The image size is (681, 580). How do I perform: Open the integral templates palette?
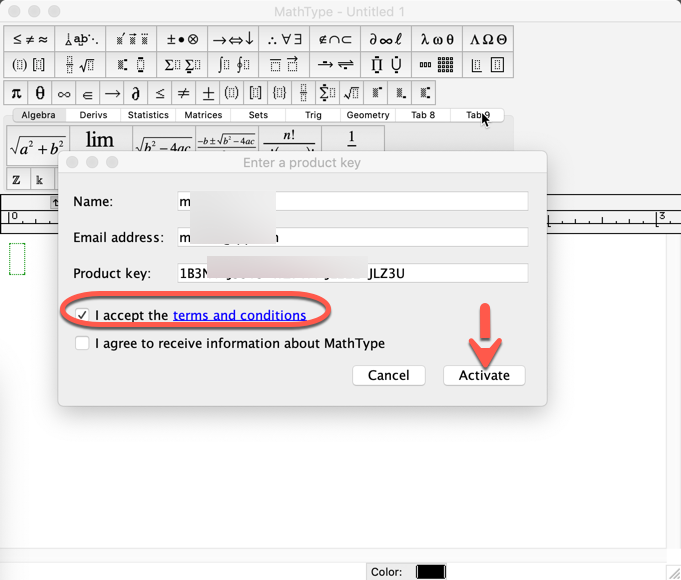233,65
